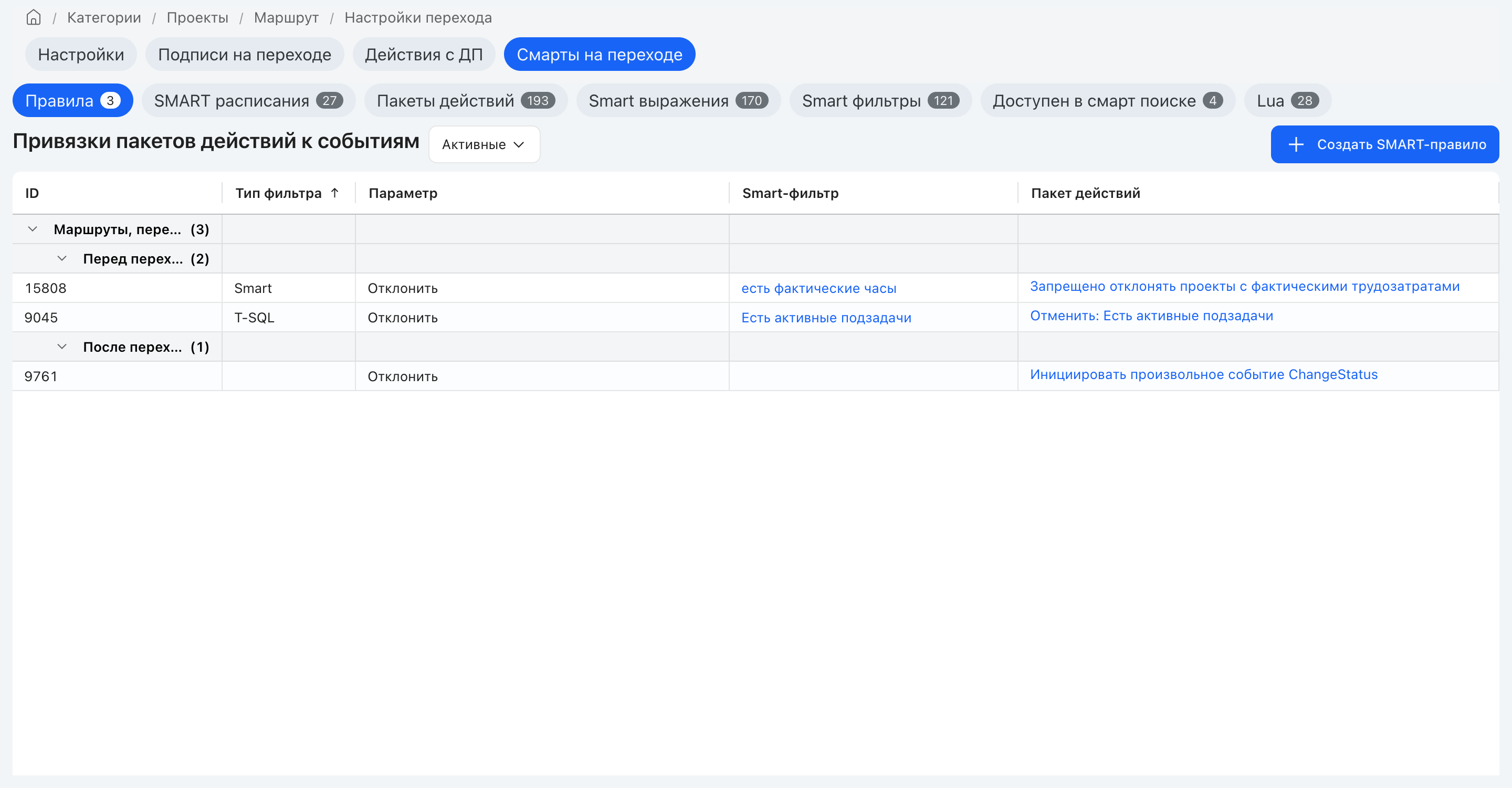This screenshot has height=788, width=1512.
Task: Open the Пакеты действий sub-tab
Action: (x=466, y=100)
